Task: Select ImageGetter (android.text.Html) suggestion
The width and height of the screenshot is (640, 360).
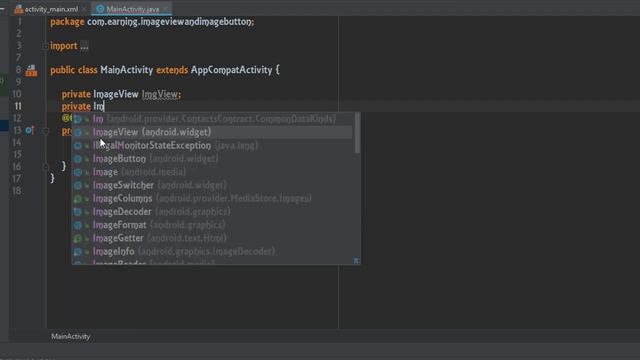Action: (212, 238)
